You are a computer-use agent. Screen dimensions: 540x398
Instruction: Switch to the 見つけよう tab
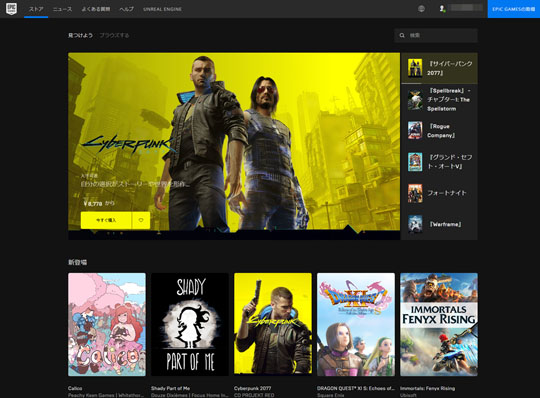click(80, 35)
